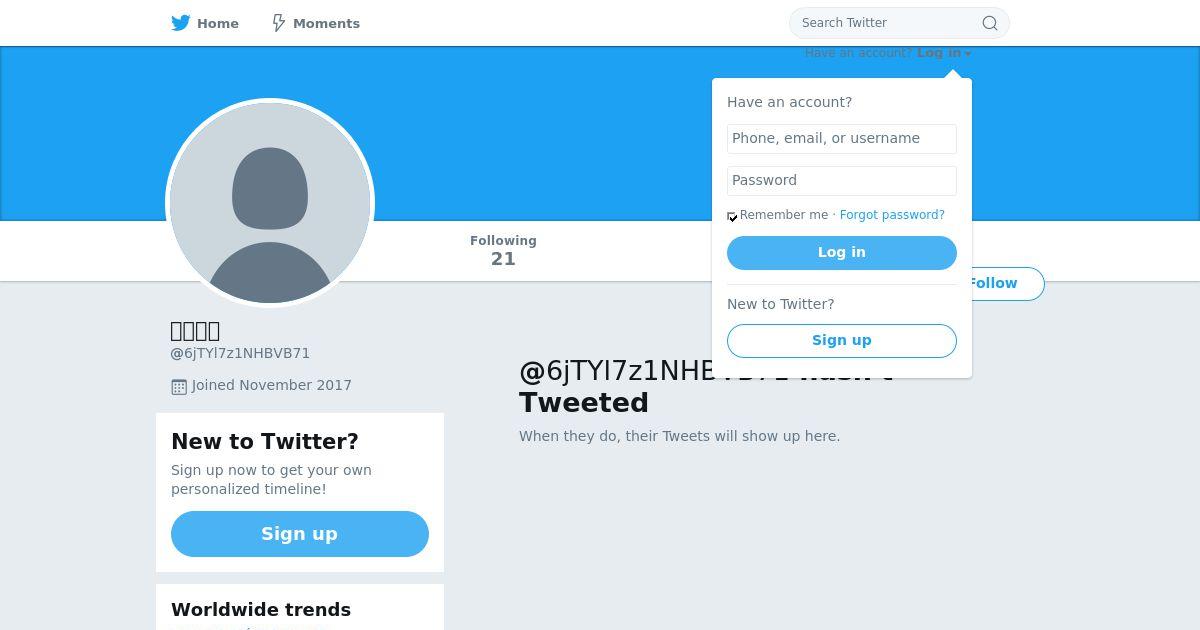Open the Moments tab
The image size is (1200, 630).
click(316, 23)
